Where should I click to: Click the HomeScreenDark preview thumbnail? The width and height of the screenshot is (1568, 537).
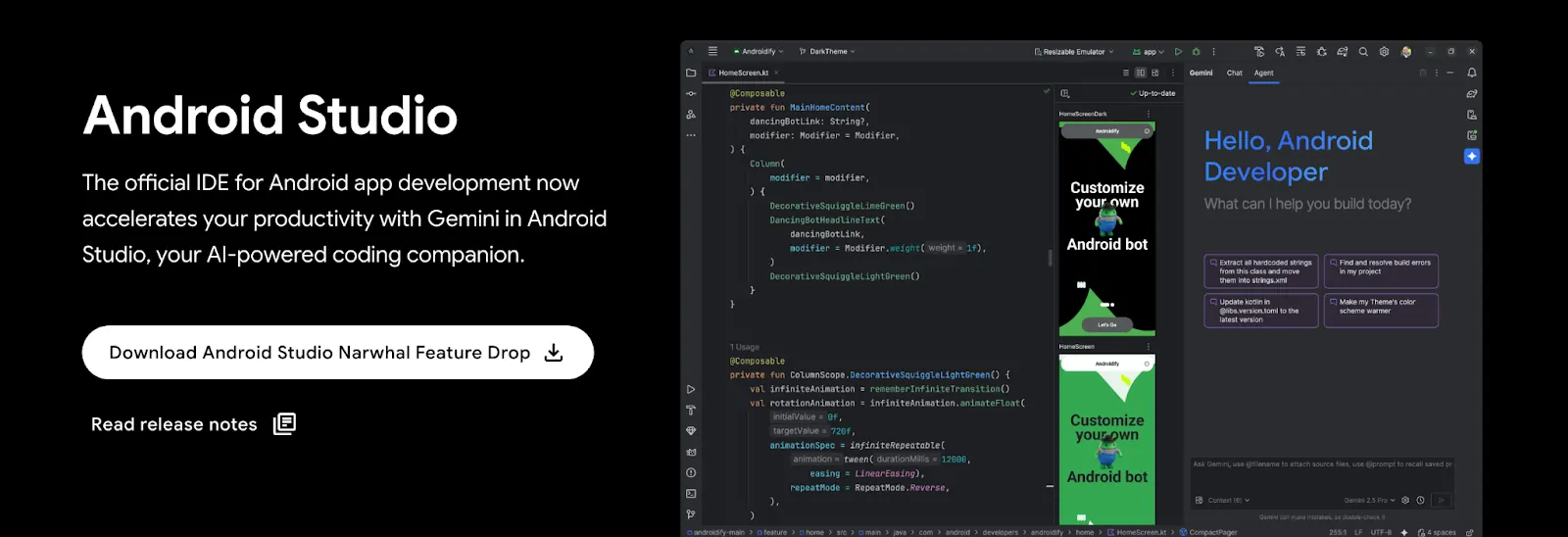(x=1107, y=228)
